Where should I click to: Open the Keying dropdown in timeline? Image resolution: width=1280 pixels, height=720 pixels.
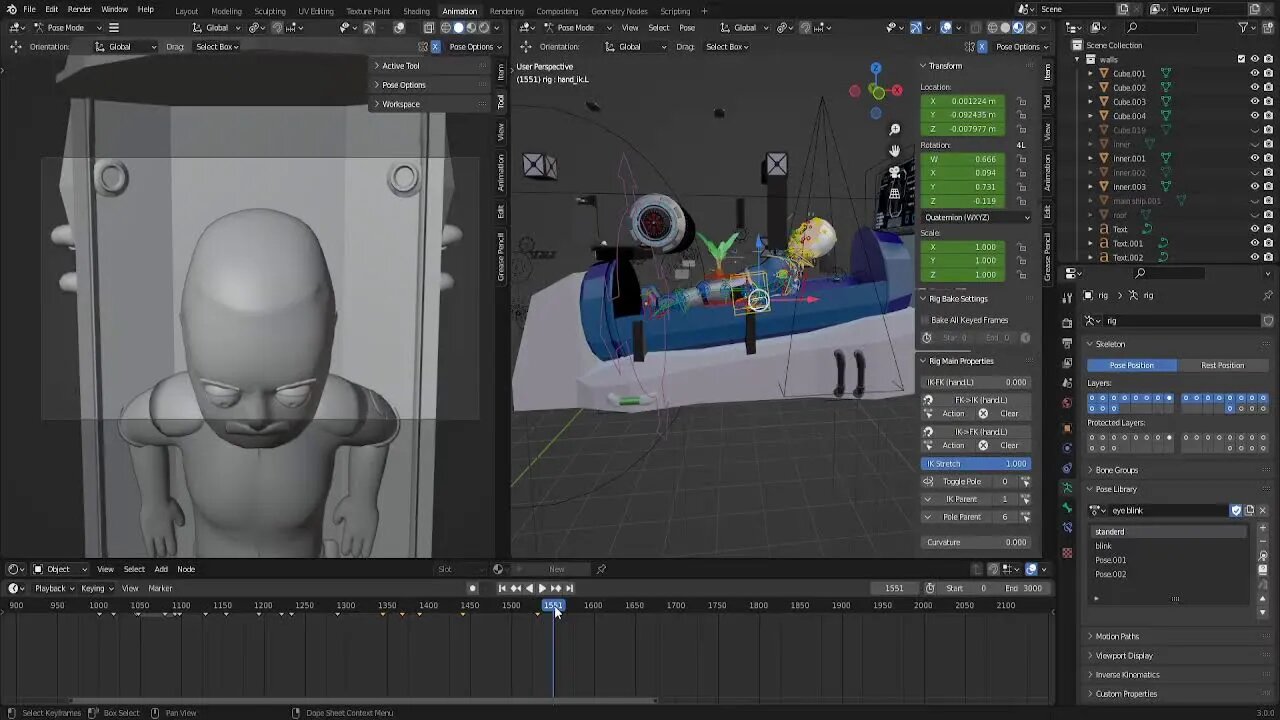click(x=97, y=588)
